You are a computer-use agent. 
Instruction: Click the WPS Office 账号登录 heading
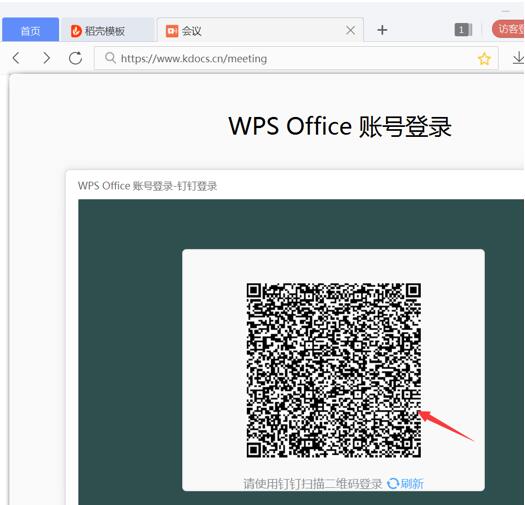point(340,126)
